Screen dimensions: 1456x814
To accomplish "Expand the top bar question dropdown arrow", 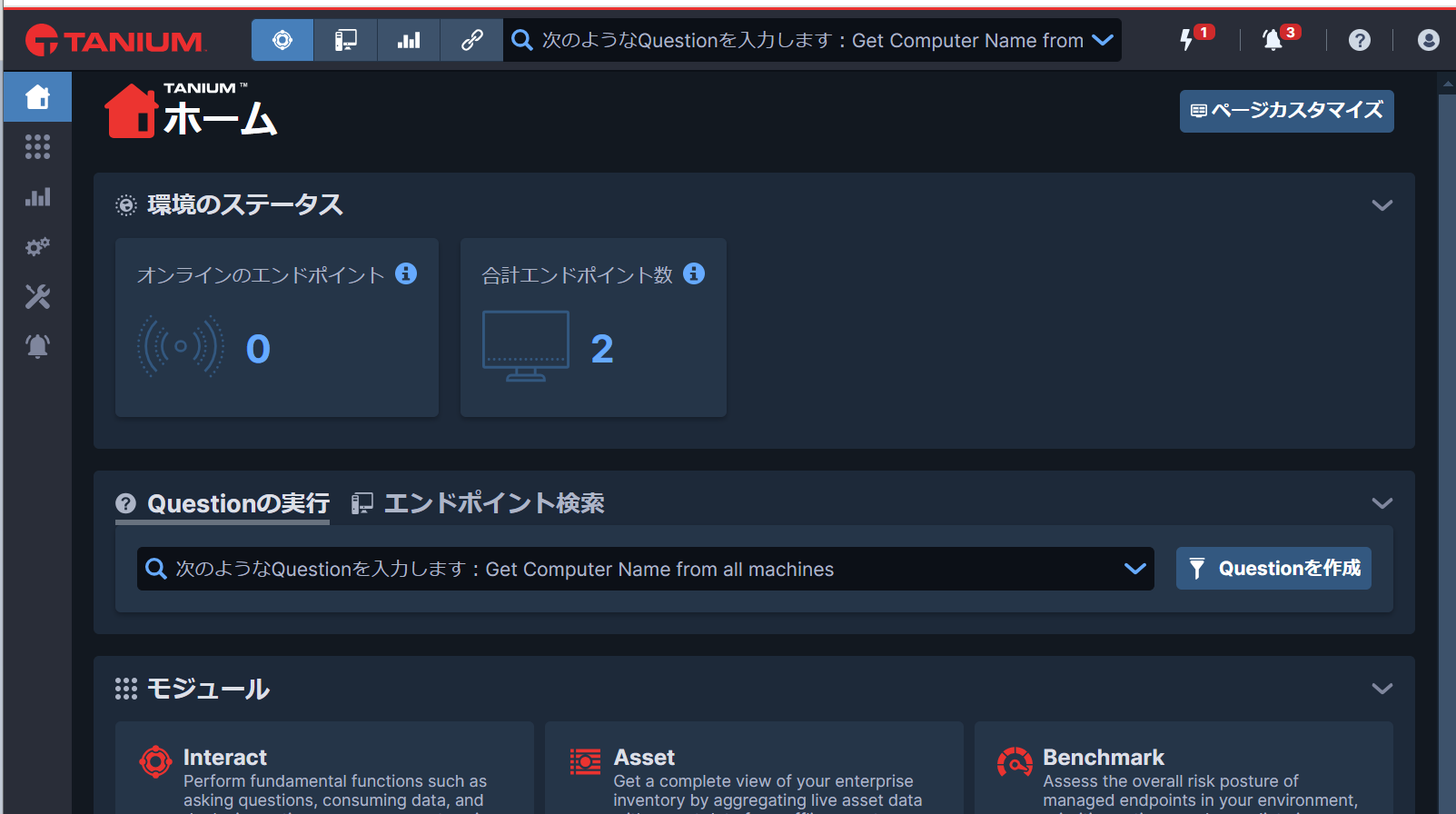I will (1103, 40).
